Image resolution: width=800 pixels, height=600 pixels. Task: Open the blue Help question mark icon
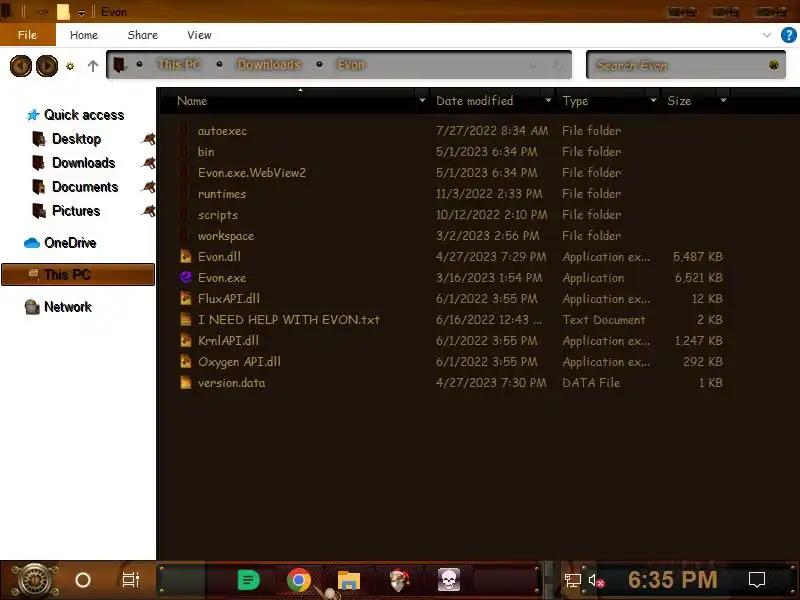788,35
